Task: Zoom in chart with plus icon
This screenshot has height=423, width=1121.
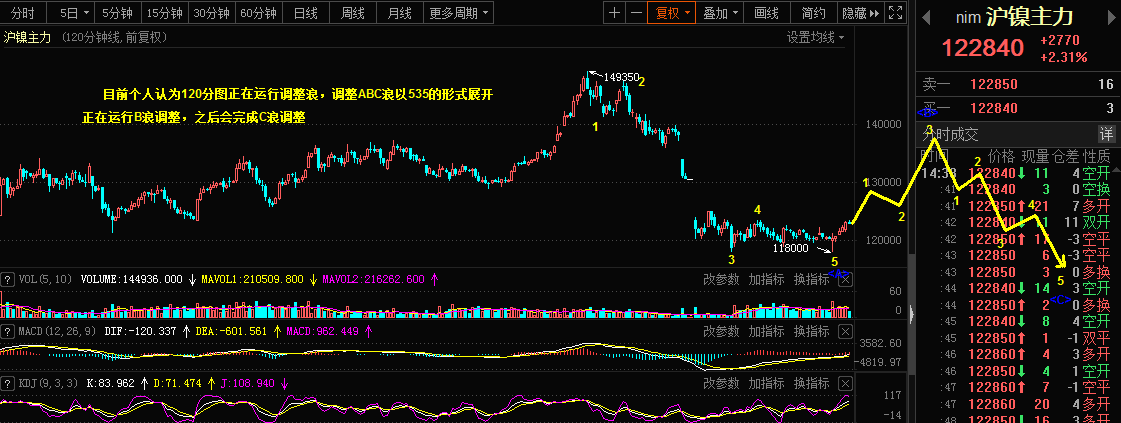Action: point(614,12)
